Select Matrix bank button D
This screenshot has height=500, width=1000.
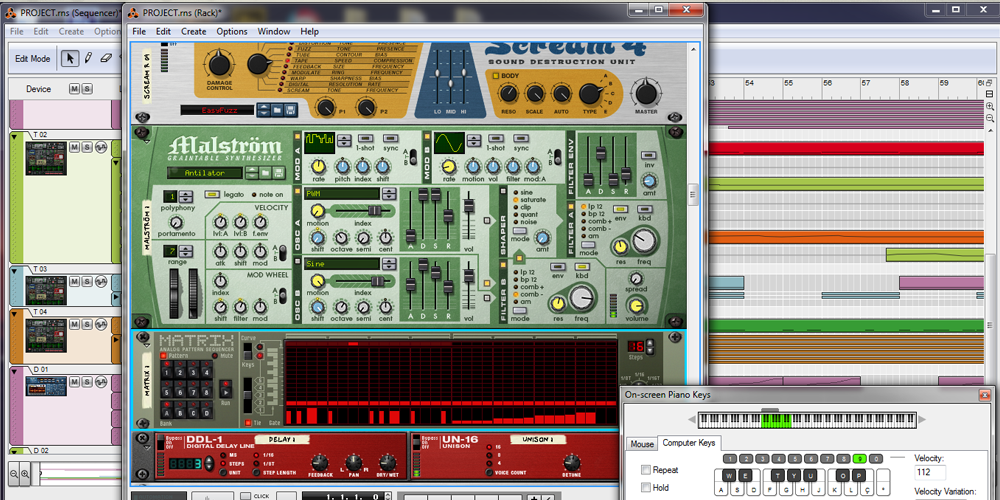coord(209,411)
